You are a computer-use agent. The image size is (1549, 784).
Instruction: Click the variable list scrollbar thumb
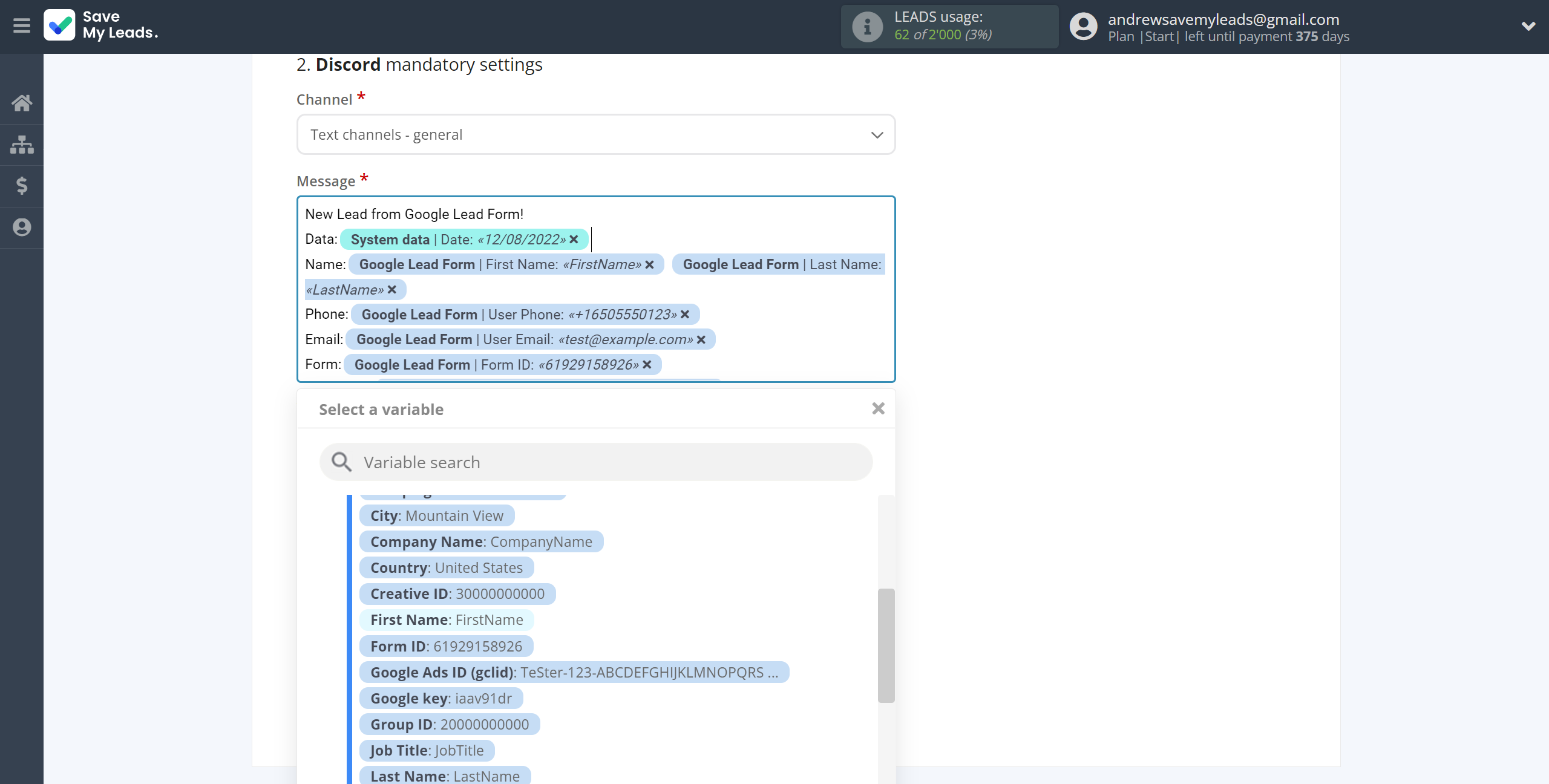tap(886, 645)
